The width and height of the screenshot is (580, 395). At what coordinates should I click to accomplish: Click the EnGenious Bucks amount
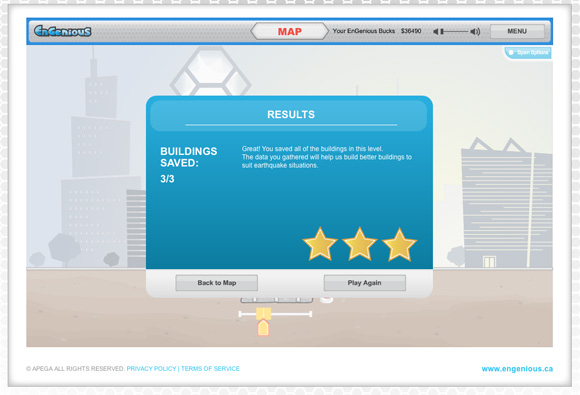411,31
